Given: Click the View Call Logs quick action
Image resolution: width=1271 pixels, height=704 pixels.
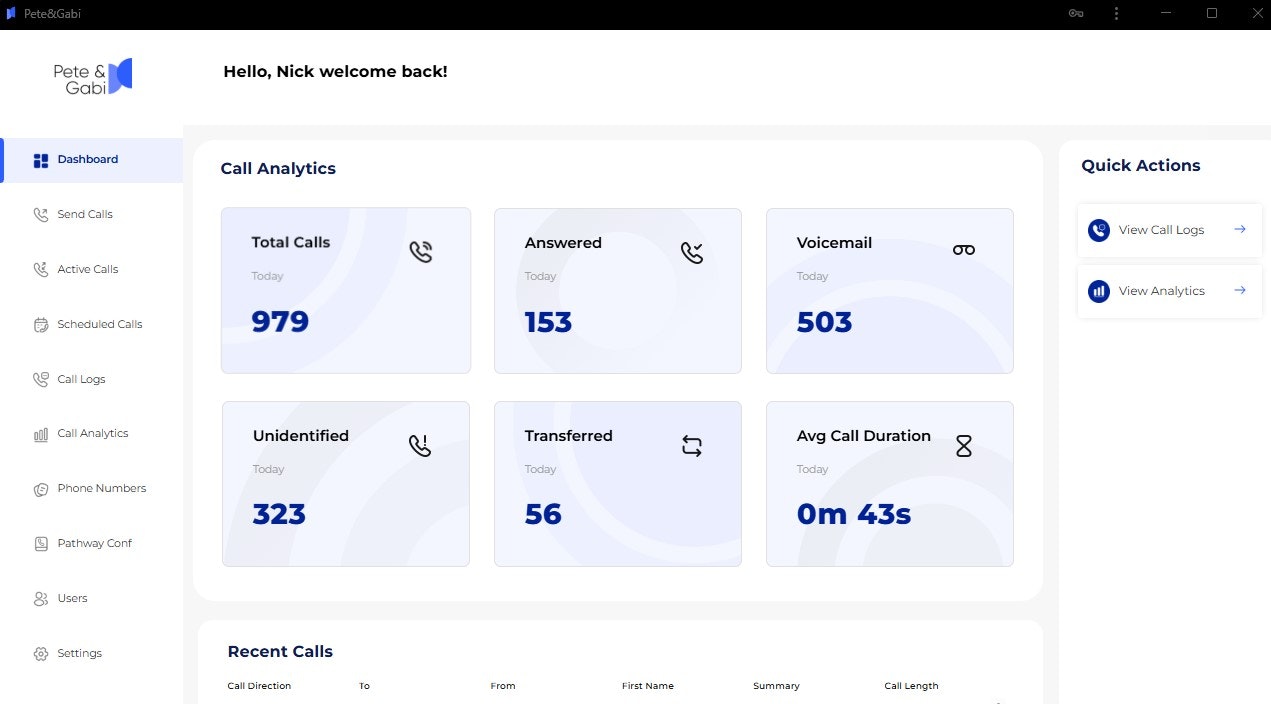Looking at the screenshot, I should pos(1170,230).
